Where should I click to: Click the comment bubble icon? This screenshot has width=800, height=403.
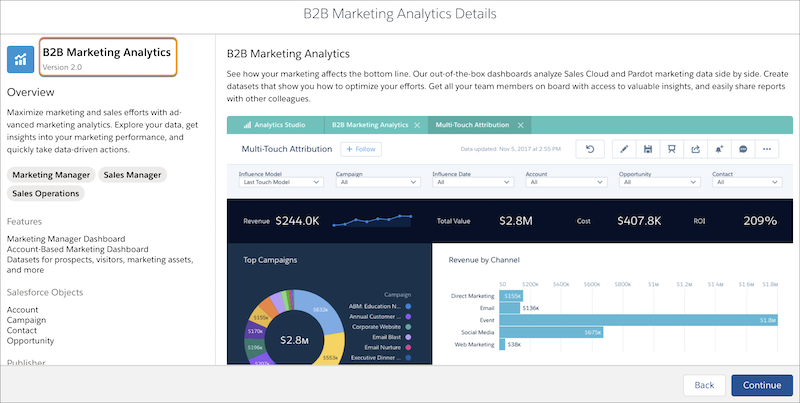(743, 149)
